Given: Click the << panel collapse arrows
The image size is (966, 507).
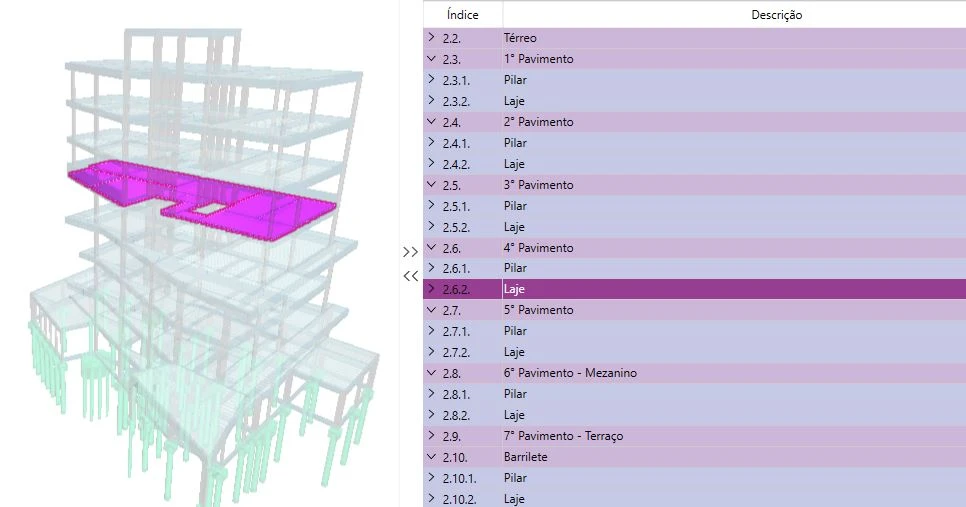Looking at the screenshot, I should (409, 276).
